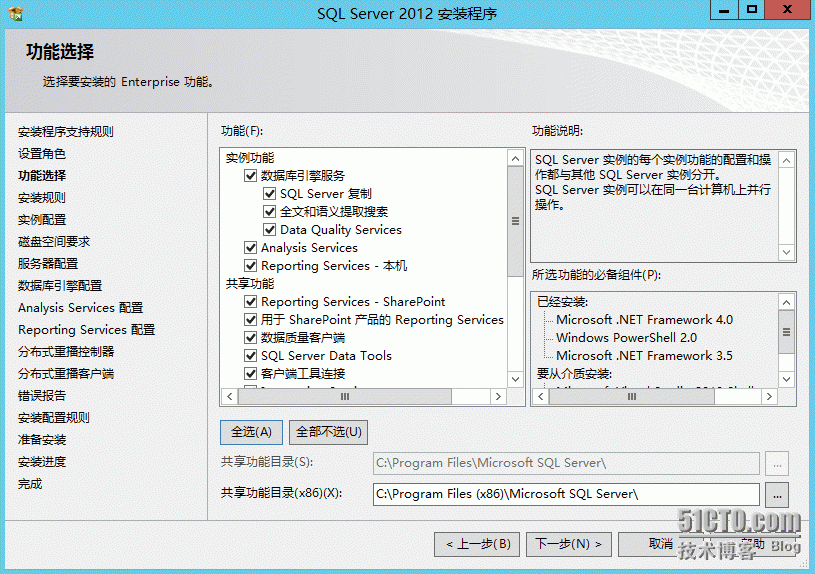Select Microsoft .NET Framework 3.5 prerequisite entry
The height and width of the screenshot is (574, 815).
[645, 356]
